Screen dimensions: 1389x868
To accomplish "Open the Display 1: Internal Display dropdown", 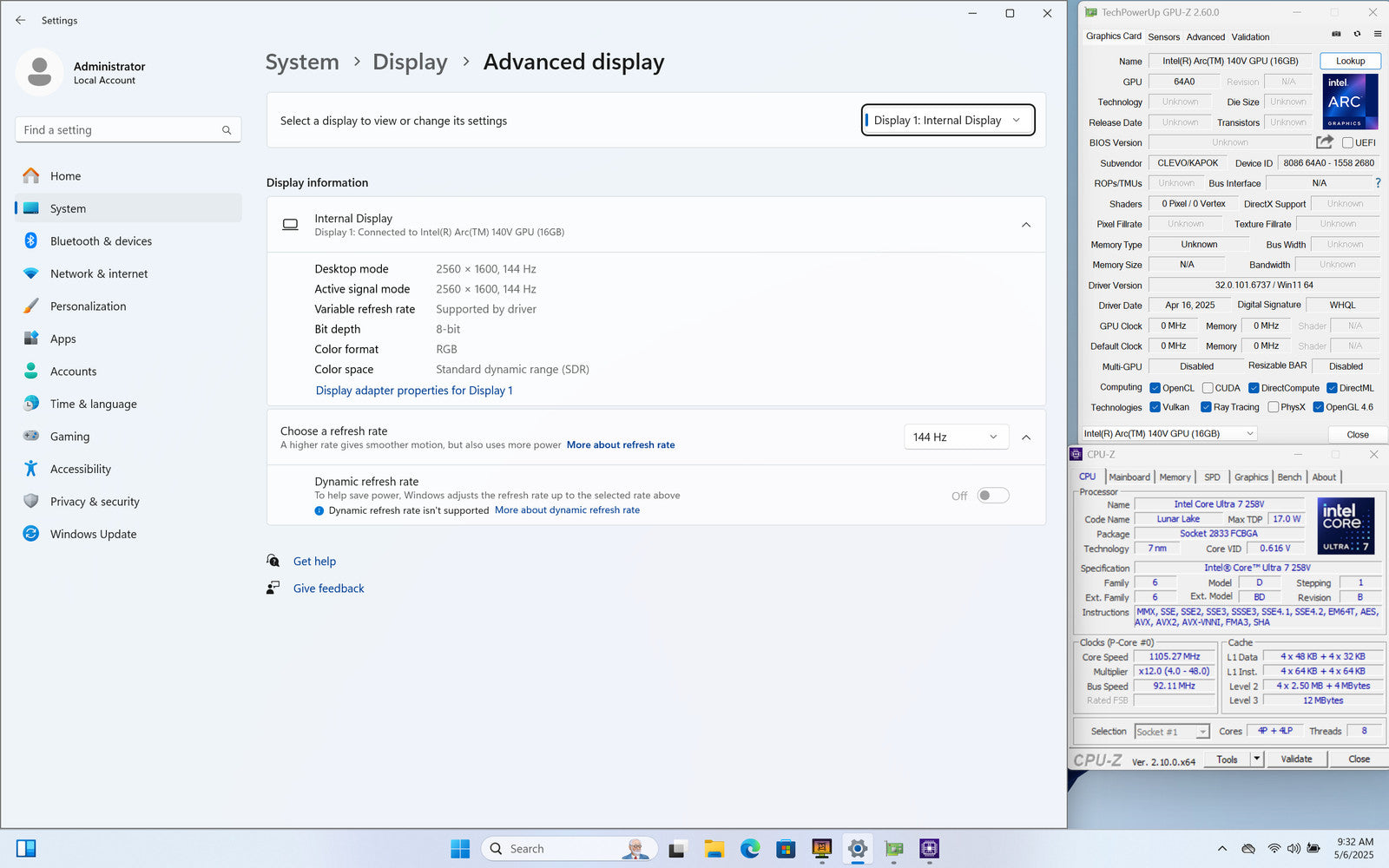I will [x=947, y=121].
